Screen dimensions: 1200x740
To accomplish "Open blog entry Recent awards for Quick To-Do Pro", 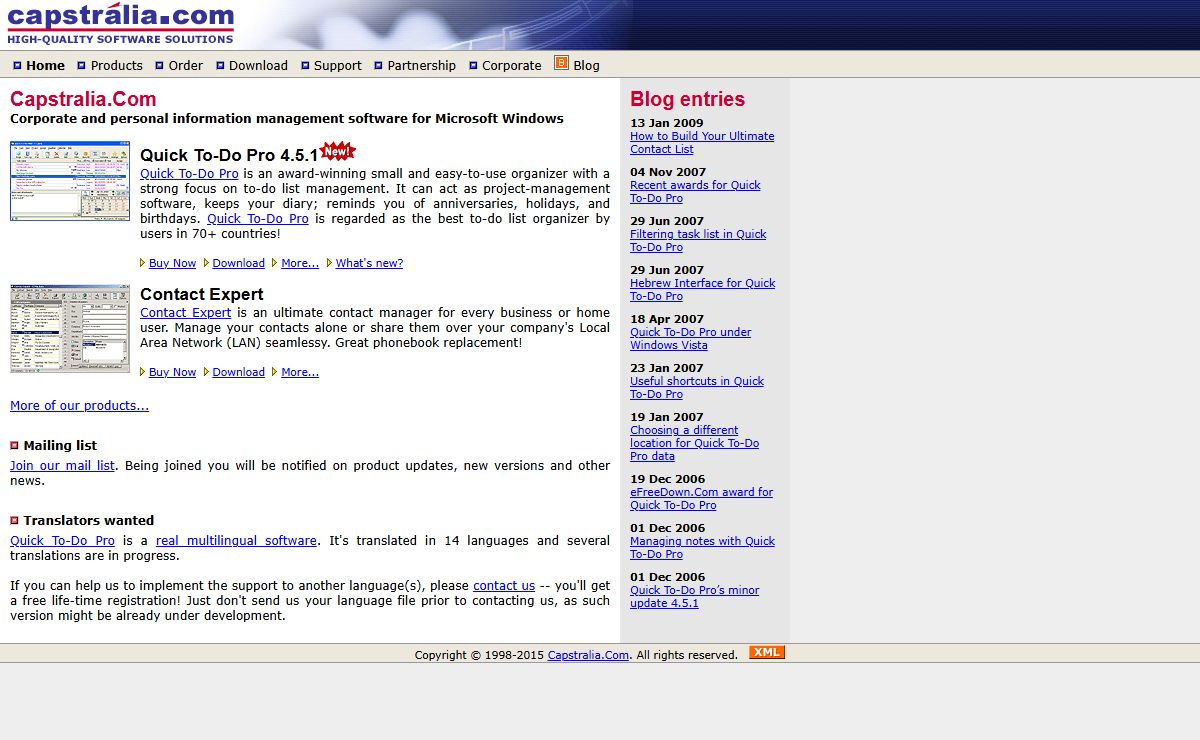I will pos(695,191).
